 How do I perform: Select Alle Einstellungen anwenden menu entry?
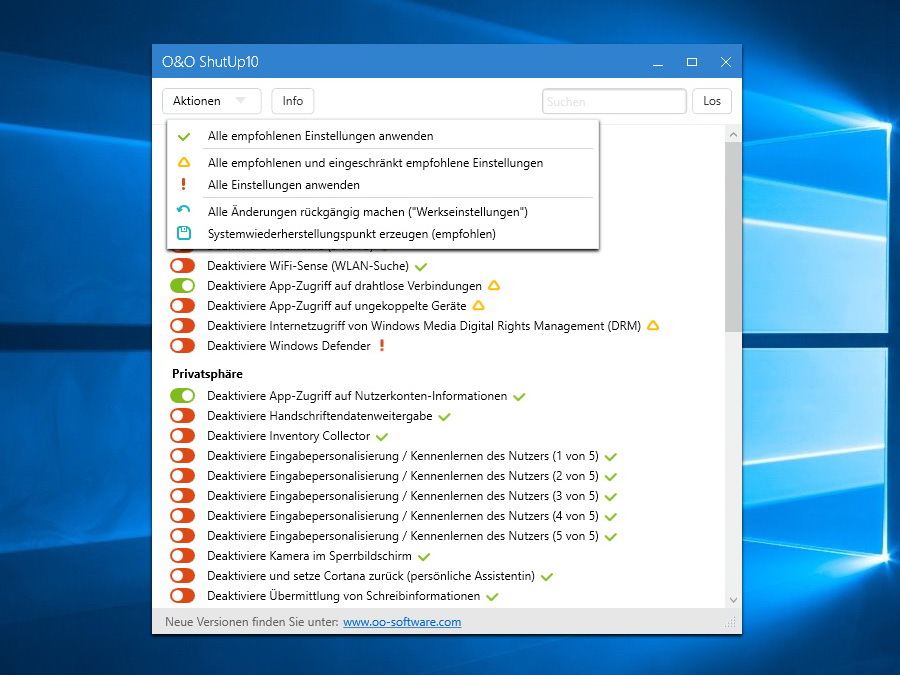pos(383,185)
